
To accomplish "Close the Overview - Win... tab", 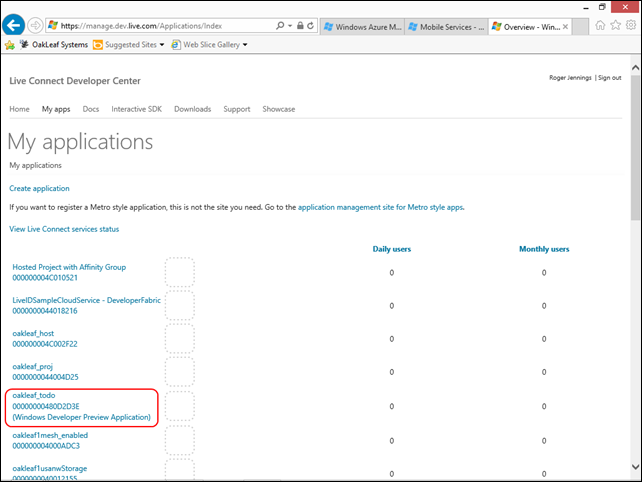I will click(x=565, y=27).
